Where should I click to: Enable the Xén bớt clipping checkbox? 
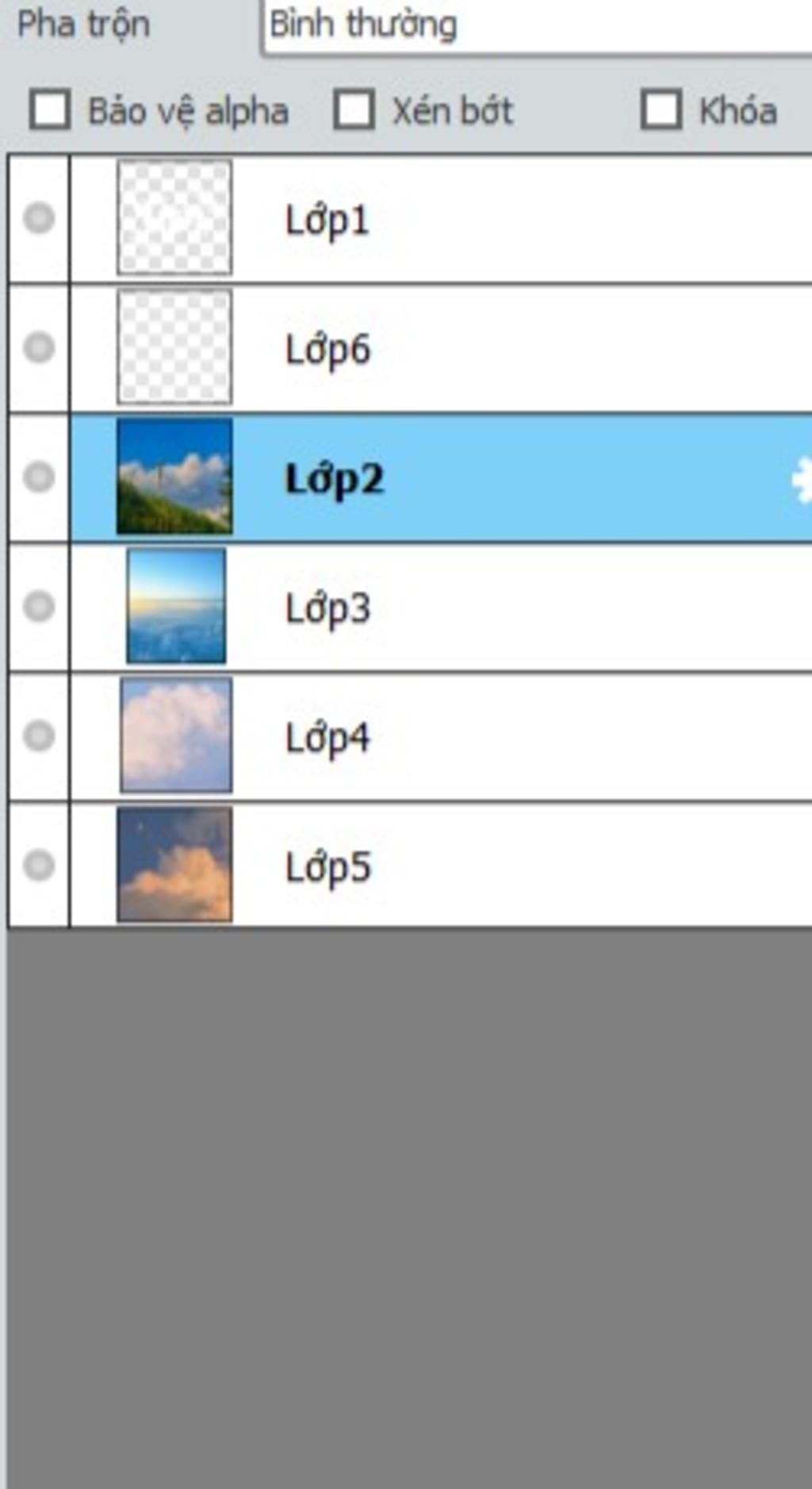point(354,109)
